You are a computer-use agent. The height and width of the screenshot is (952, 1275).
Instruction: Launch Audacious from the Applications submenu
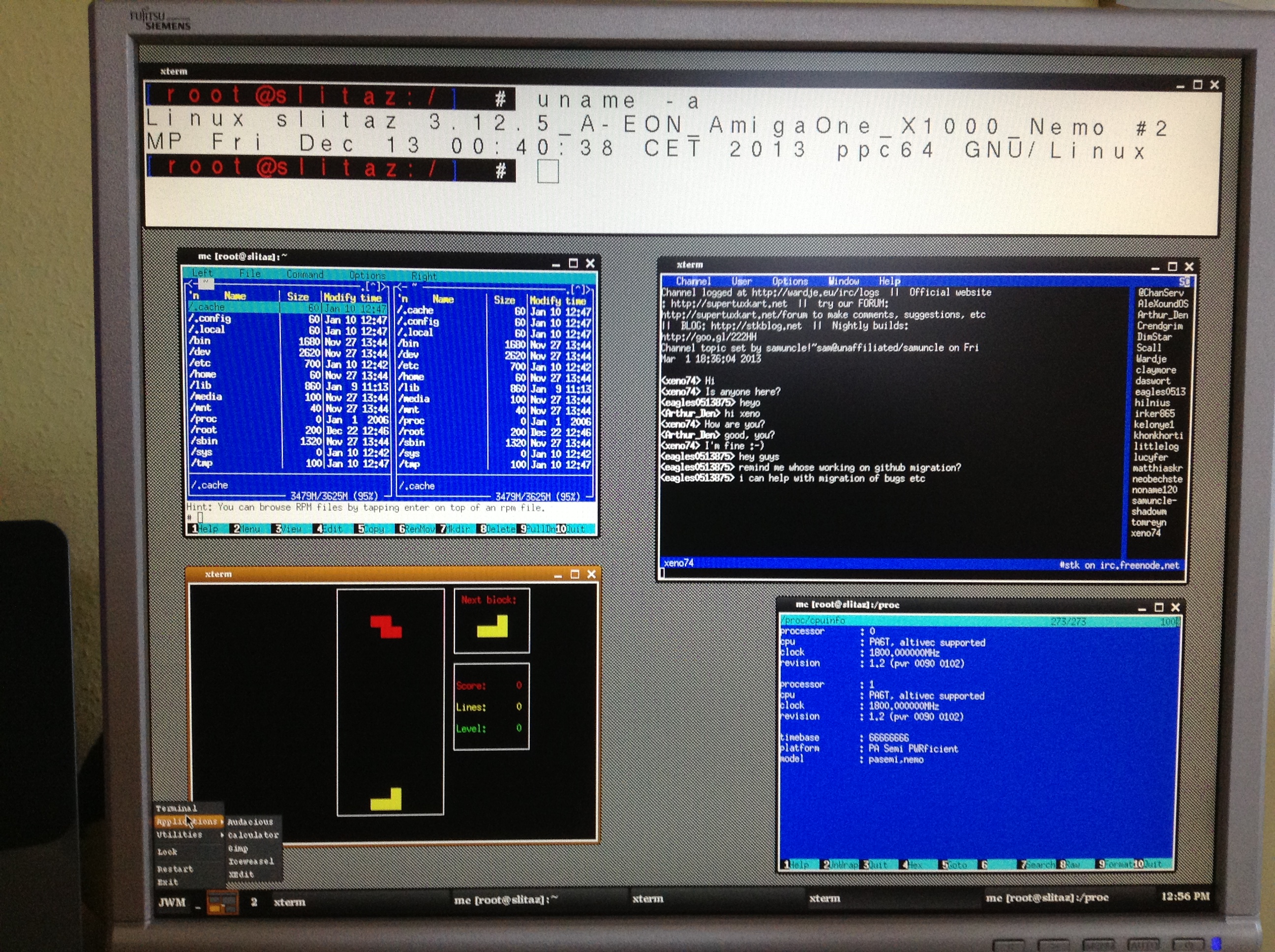pos(250,822)
